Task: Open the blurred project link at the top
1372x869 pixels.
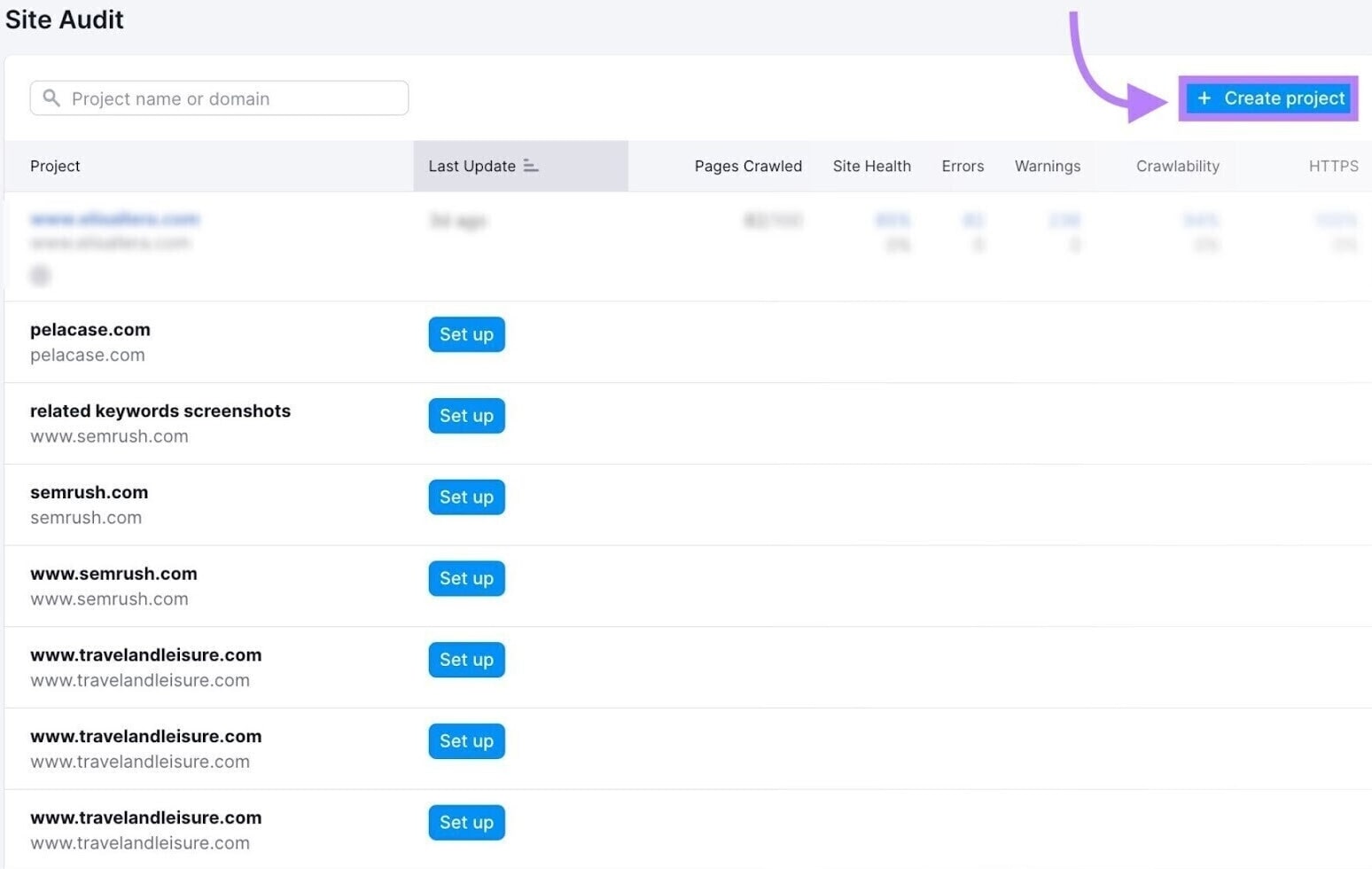Action: (113, 219)
